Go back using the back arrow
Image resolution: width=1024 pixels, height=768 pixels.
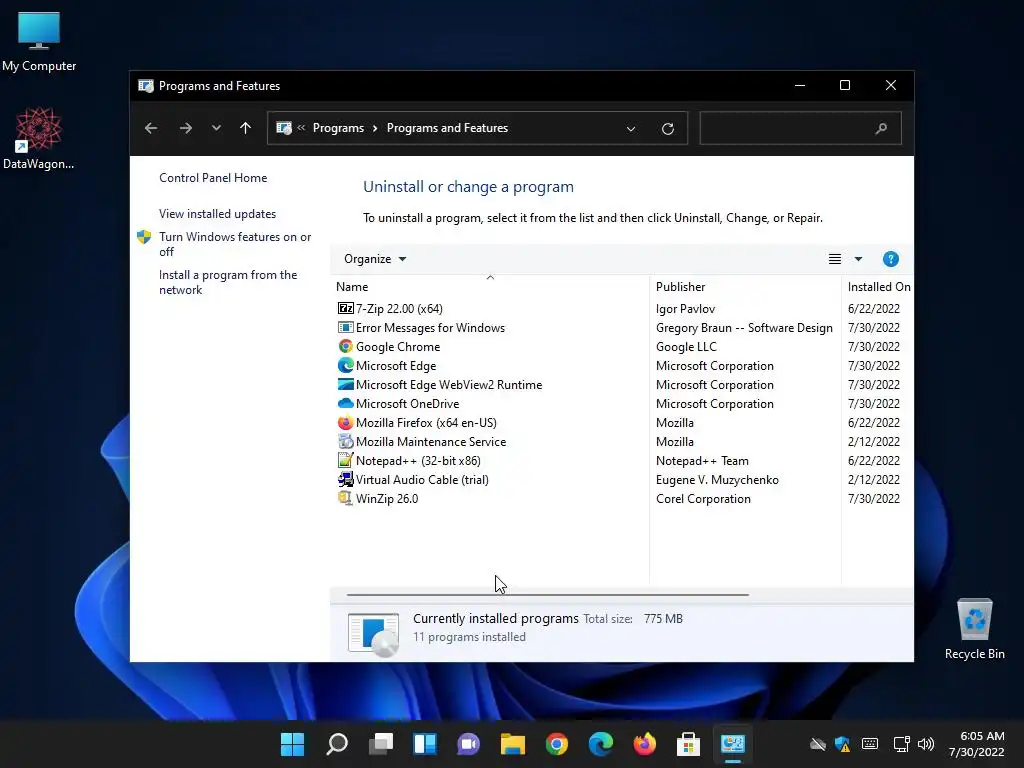151,128
